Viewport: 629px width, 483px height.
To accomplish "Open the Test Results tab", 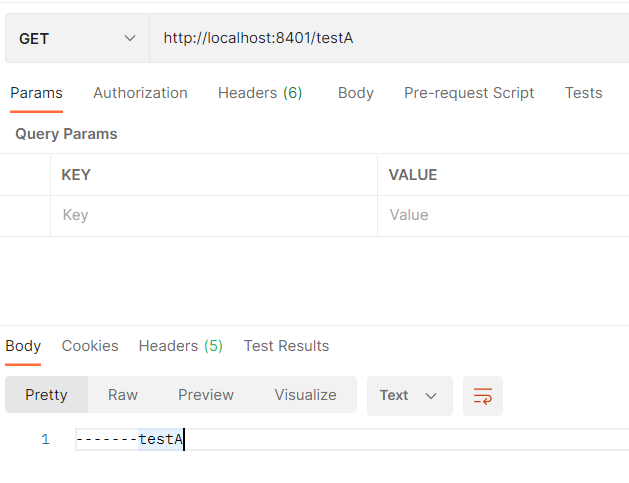I will tap(286, 346).
